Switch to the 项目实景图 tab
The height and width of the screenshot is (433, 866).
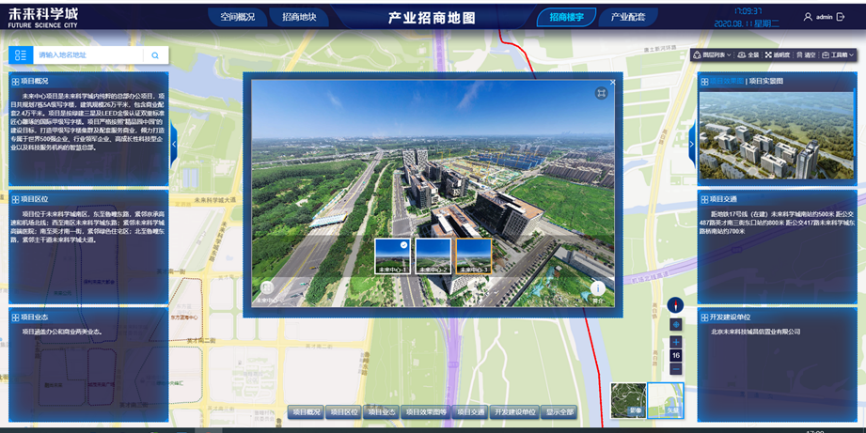point(765,81)
